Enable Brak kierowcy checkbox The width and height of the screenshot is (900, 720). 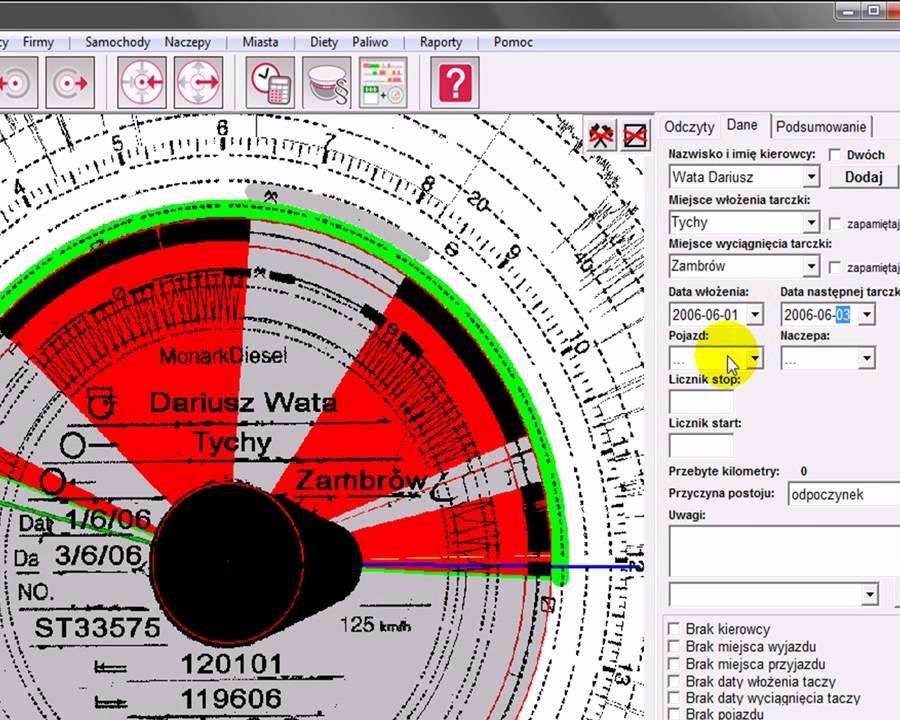(x=674, y=629)
